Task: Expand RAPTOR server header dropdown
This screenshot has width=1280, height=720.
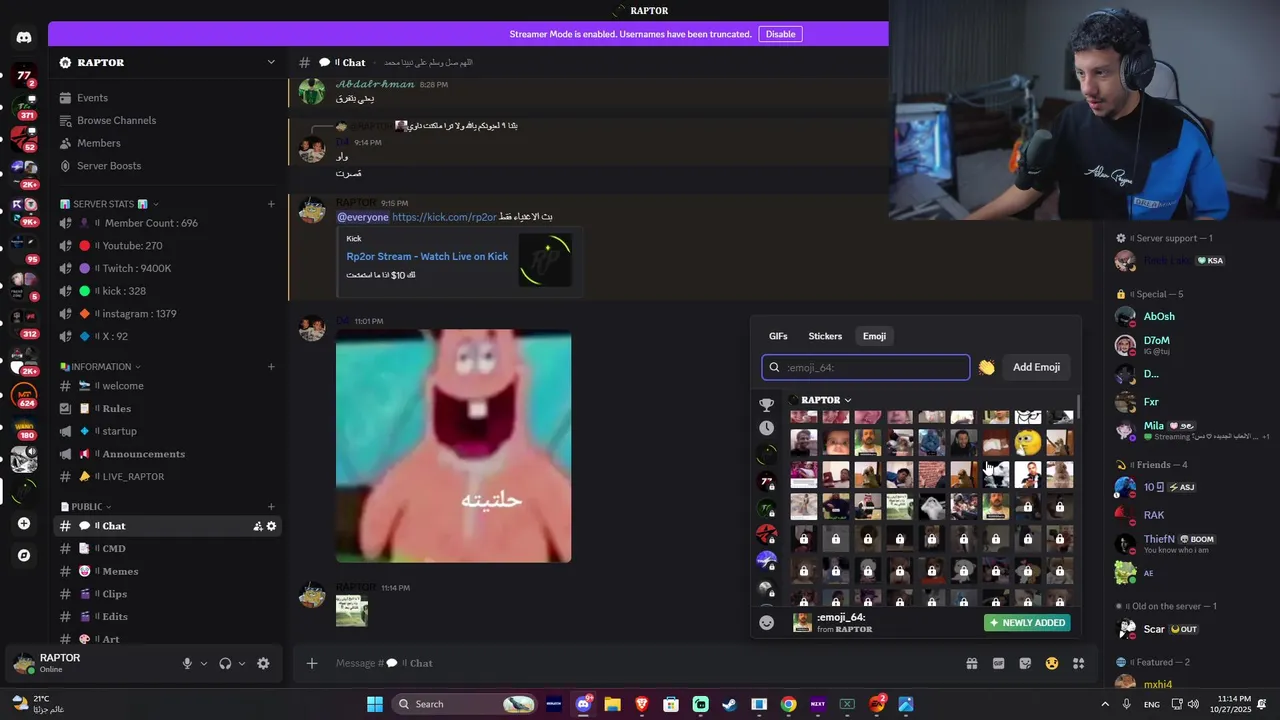Action: pos(271,62)
